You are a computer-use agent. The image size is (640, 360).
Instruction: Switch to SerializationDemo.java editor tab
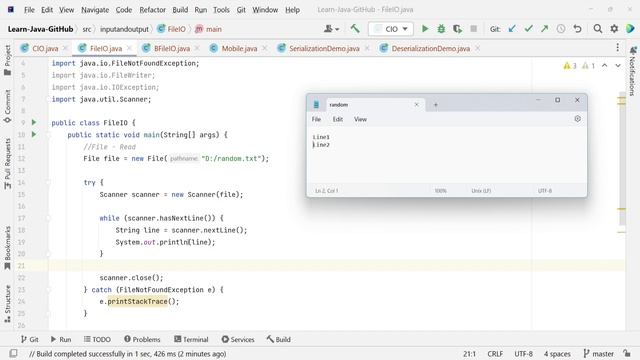[324, 48]
